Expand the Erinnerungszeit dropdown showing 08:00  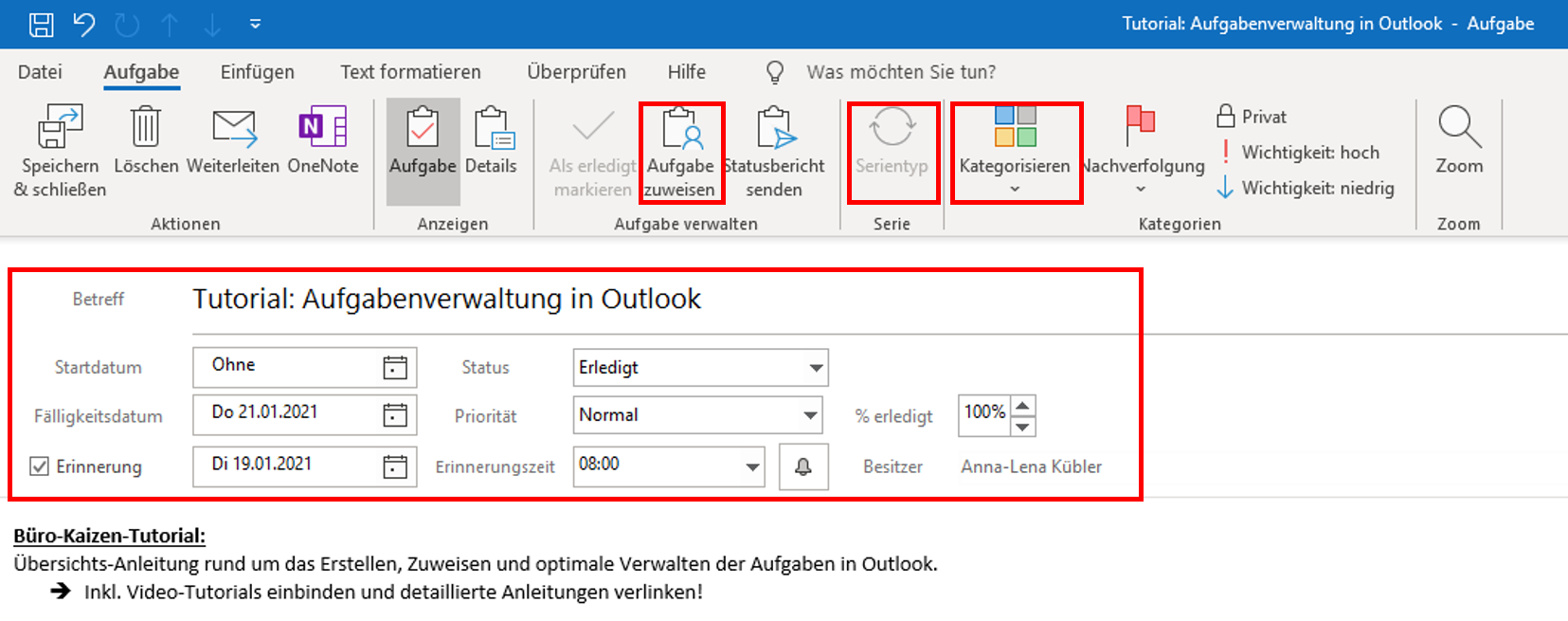pos(752,466)
